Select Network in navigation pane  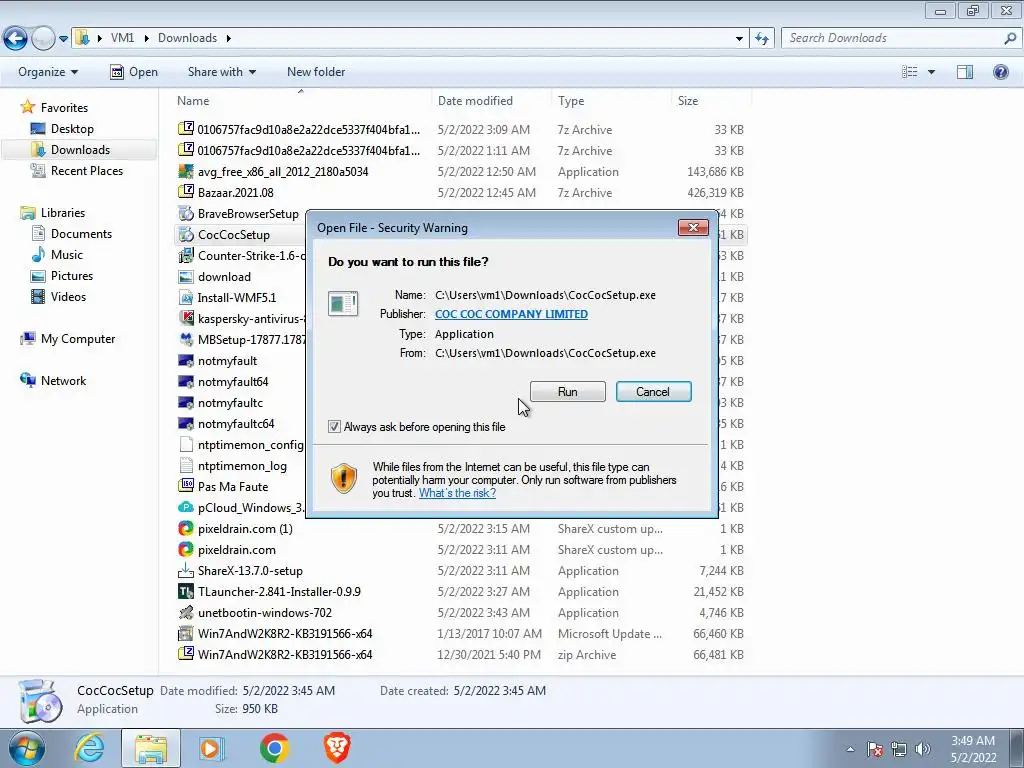pyautogui.click(x=63, y=381)
